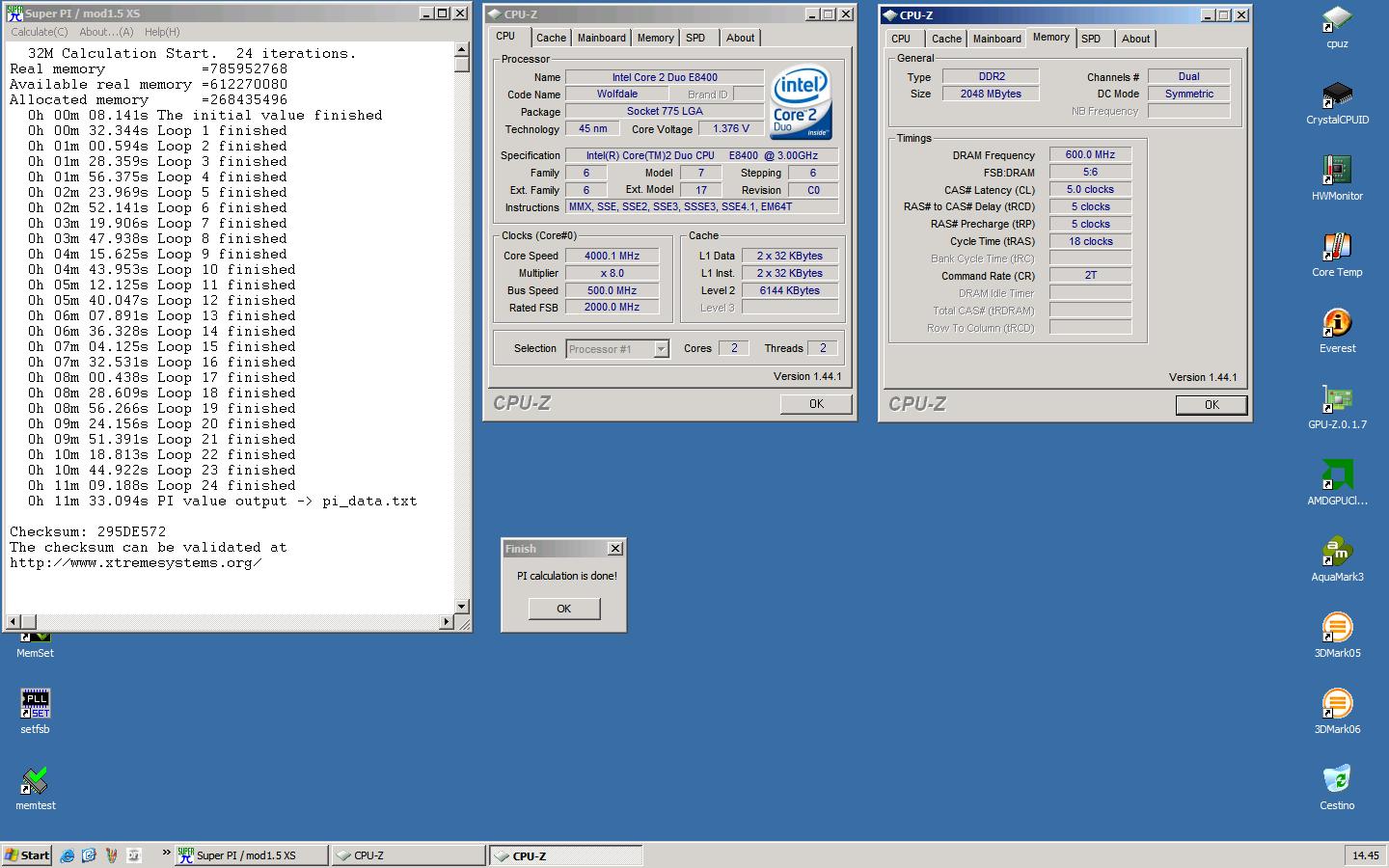Switch to Cache tab in right CPU-Z window
The width and height of the screenshot is (1389, 868).
[x=946, y=39]
